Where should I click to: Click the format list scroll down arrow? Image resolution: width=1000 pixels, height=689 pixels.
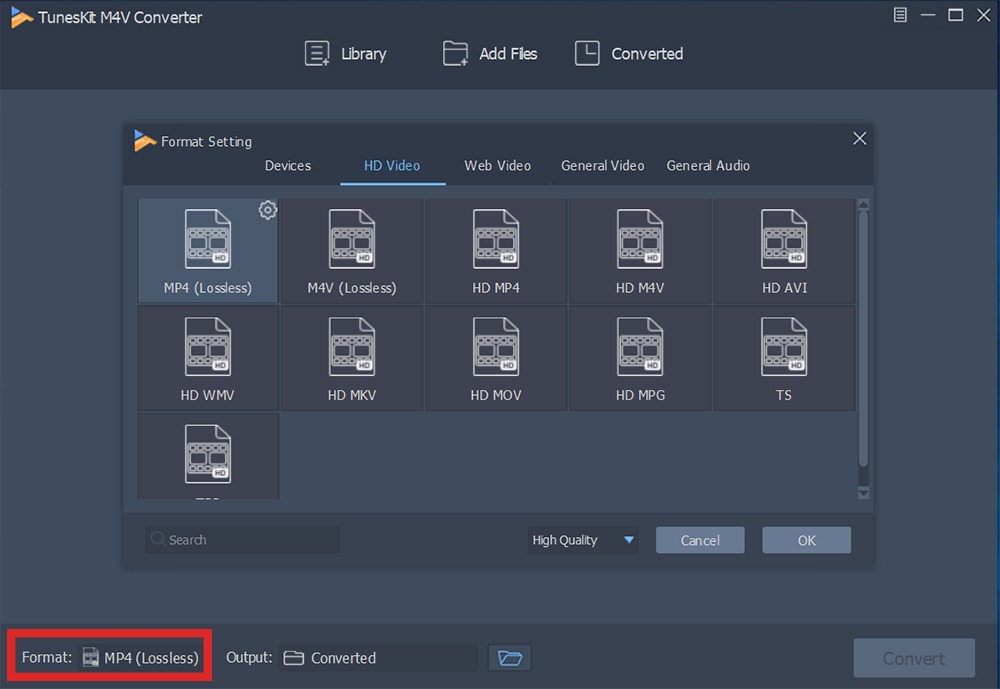point(864,493)
